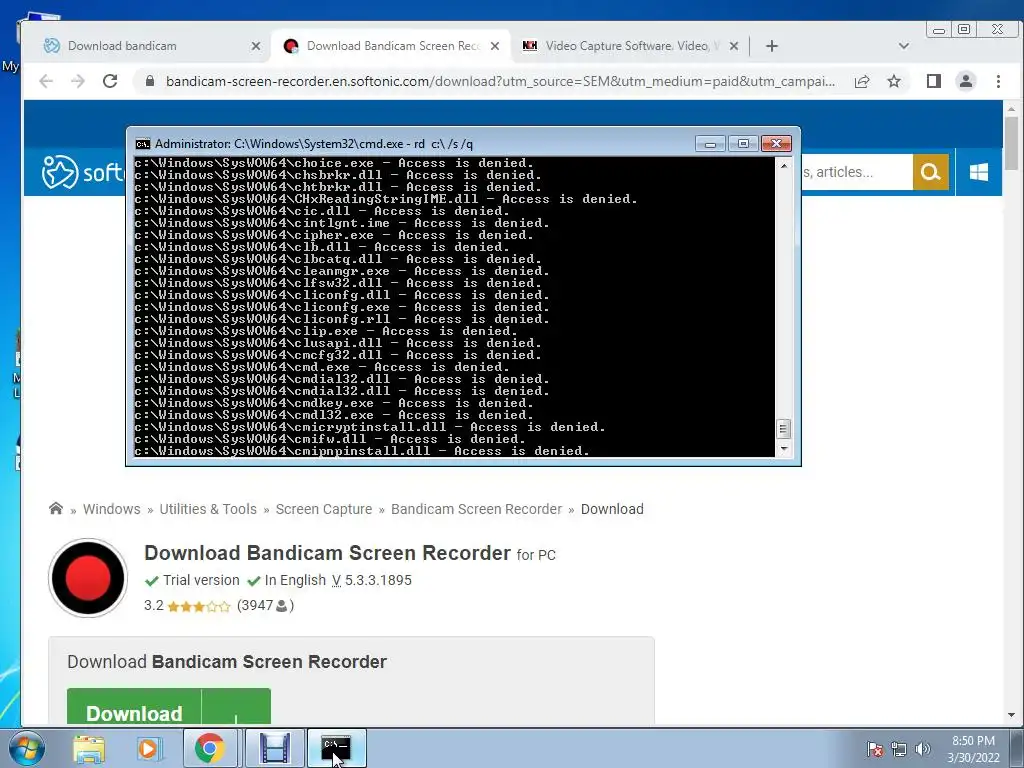The image size is (1024, 768).
Task: Click the home breadcrumb icon
Action: pyautogui.click(x=56, y=508)
